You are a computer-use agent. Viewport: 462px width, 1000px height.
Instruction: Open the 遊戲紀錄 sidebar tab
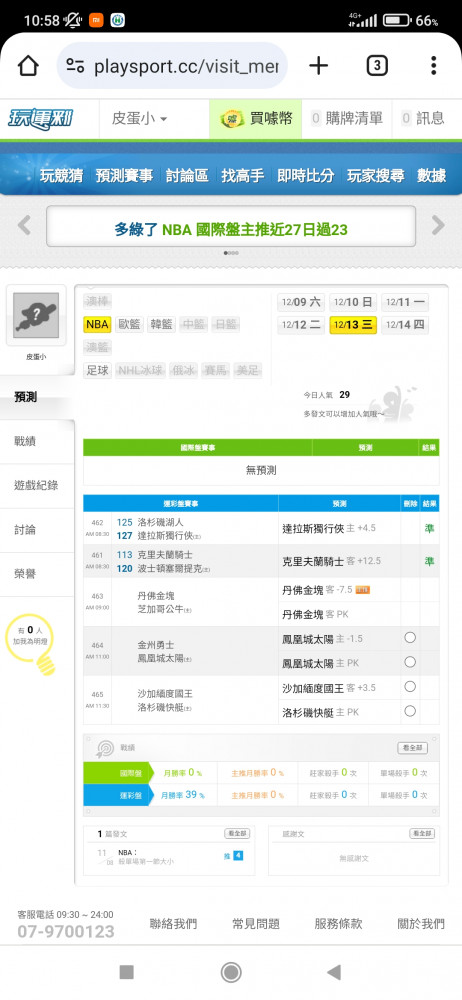pyautogui.click(x=37, y=485)
